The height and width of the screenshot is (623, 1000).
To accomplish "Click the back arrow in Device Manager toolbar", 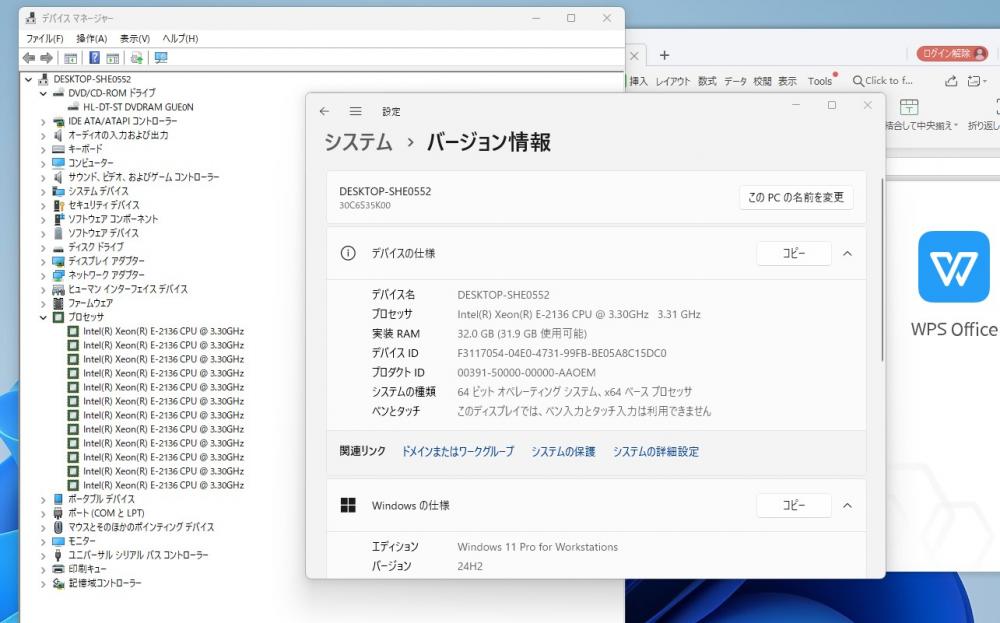I will pyautogui.click(x=29, y=58).
